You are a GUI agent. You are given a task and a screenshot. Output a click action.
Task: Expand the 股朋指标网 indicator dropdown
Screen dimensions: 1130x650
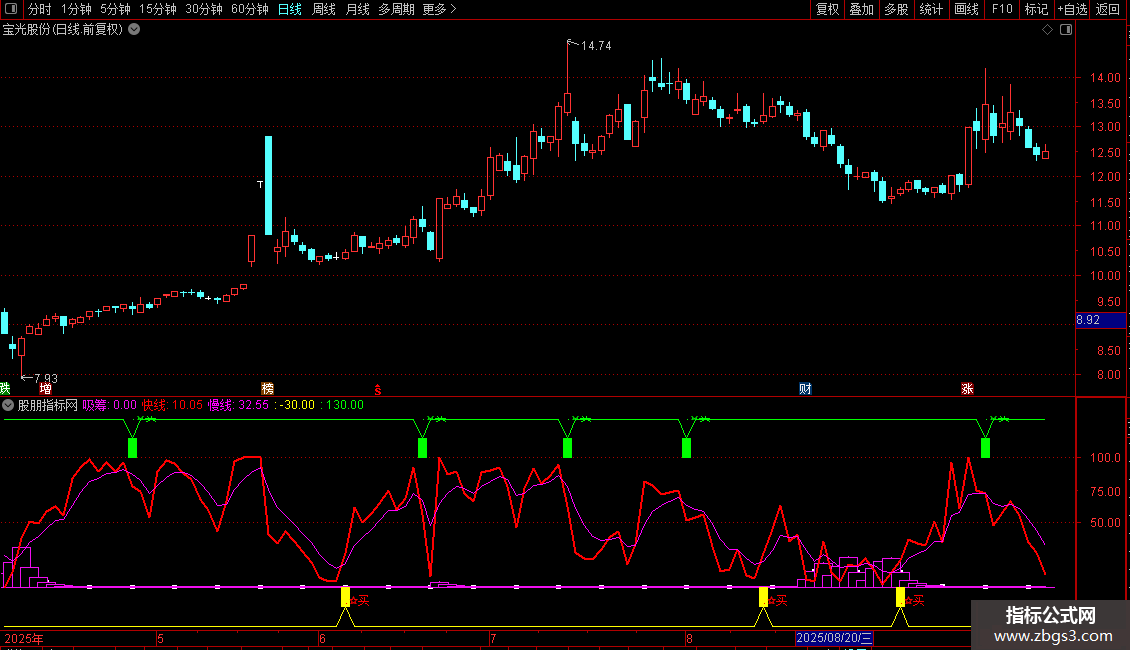(x=9, y=406)
